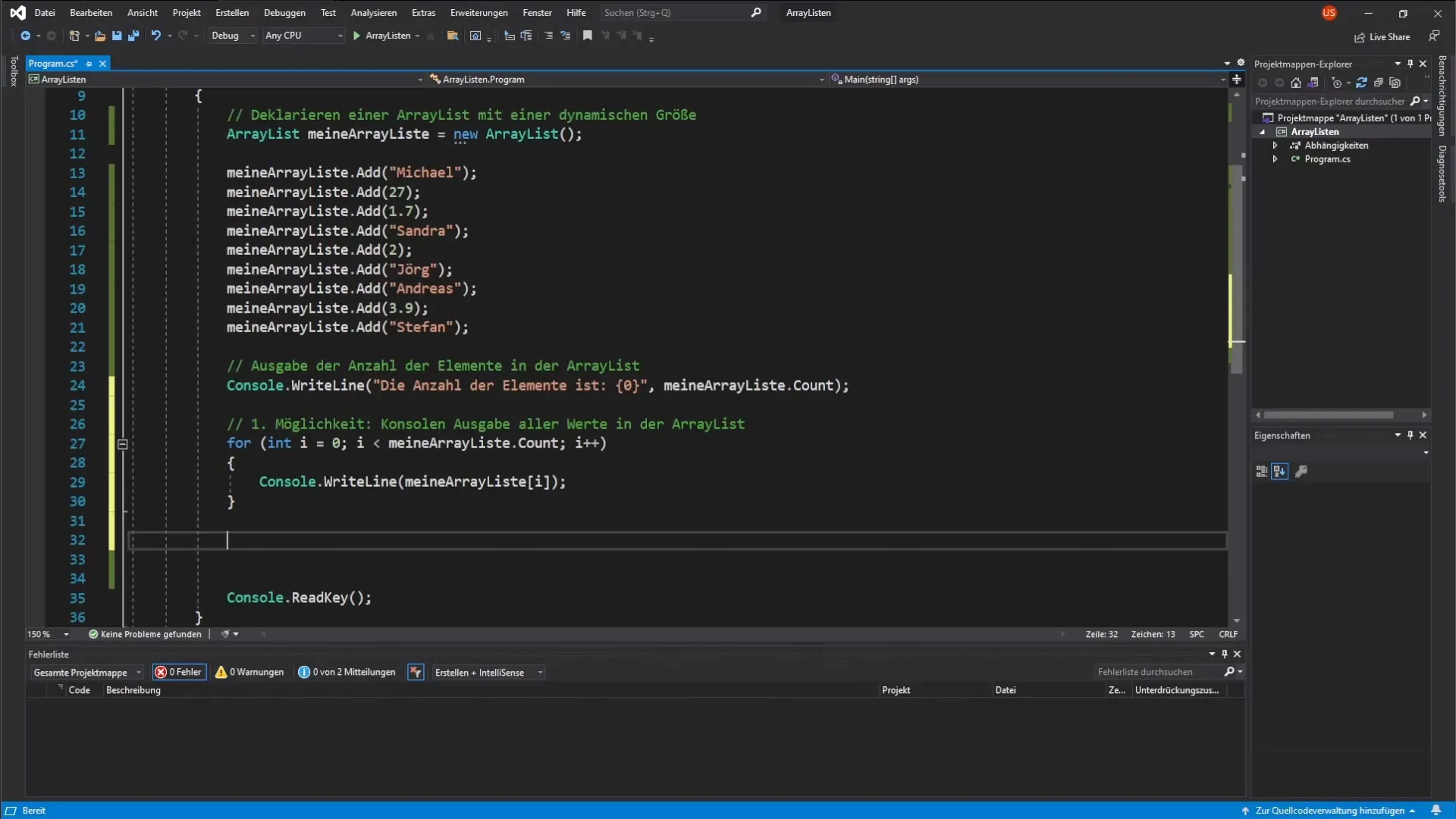Image resolution: width=1456 pixels, height=819 pixels.
Task: Open the US user account badge
Action: (x=1329, y=13)
